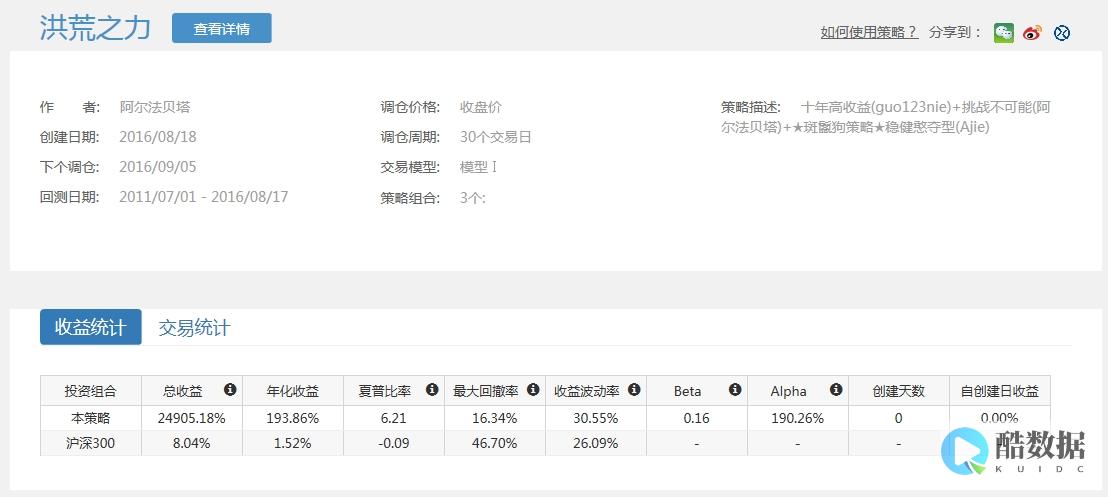Select author name 阿尔法贝塔
The width and height of the screenshot is (1108, 497).
[155, 107]
